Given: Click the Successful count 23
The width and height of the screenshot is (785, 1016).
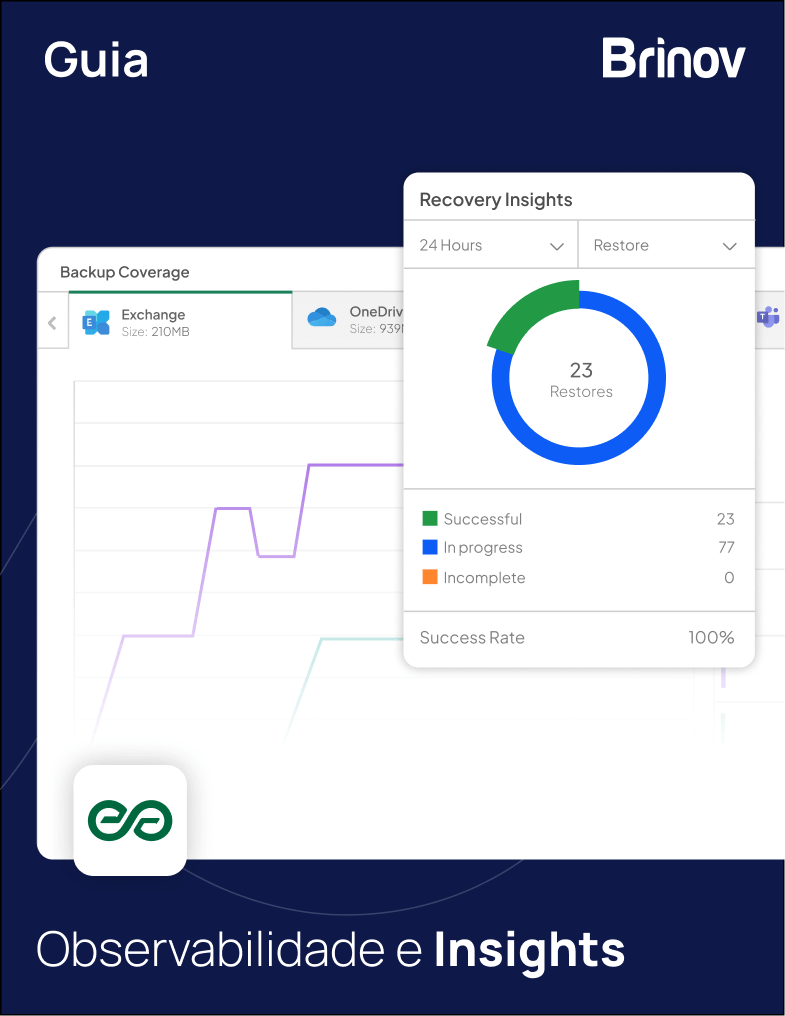Looking at the screenshot, I should pyautogui.click(x=725, y=519).
